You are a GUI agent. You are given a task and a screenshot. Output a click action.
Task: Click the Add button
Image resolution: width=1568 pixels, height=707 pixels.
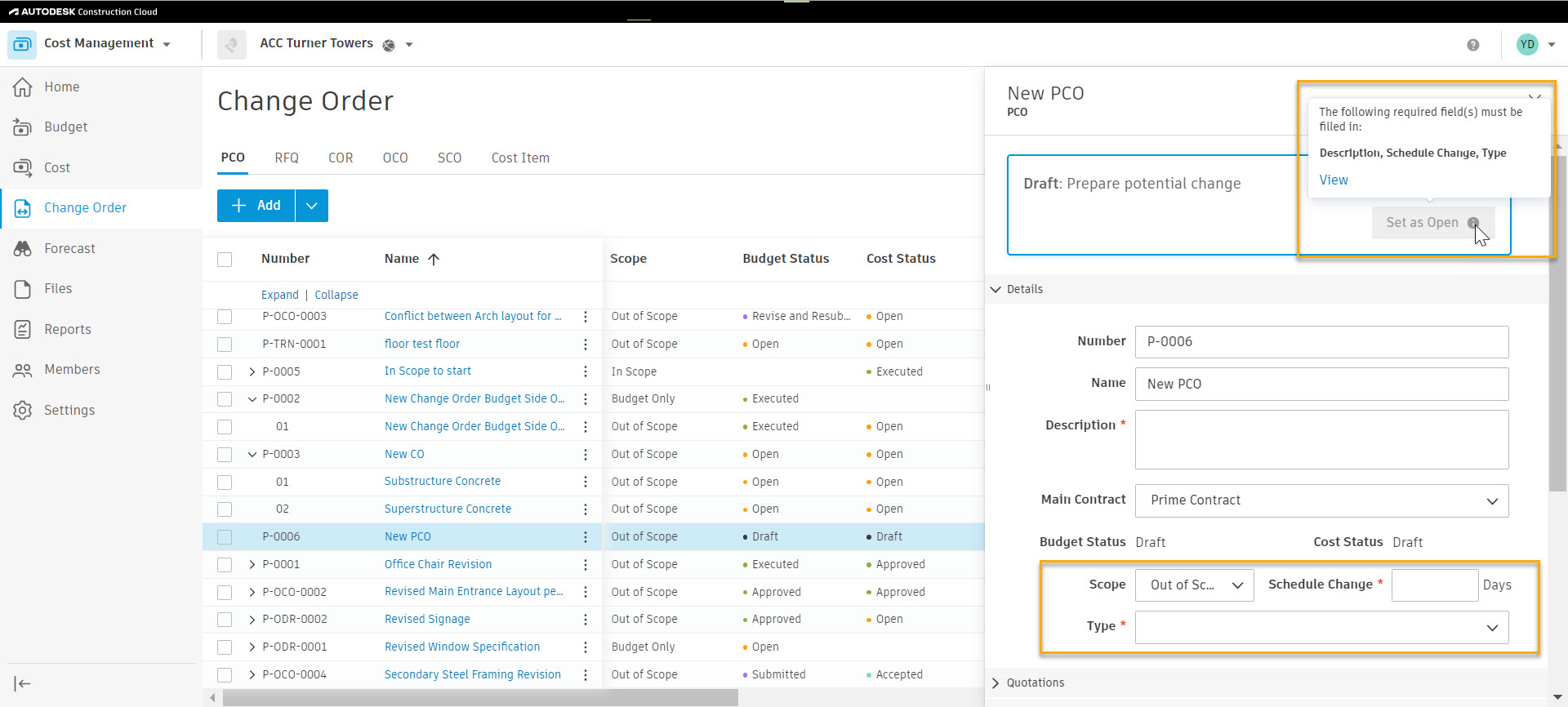(x=256, y=206)
